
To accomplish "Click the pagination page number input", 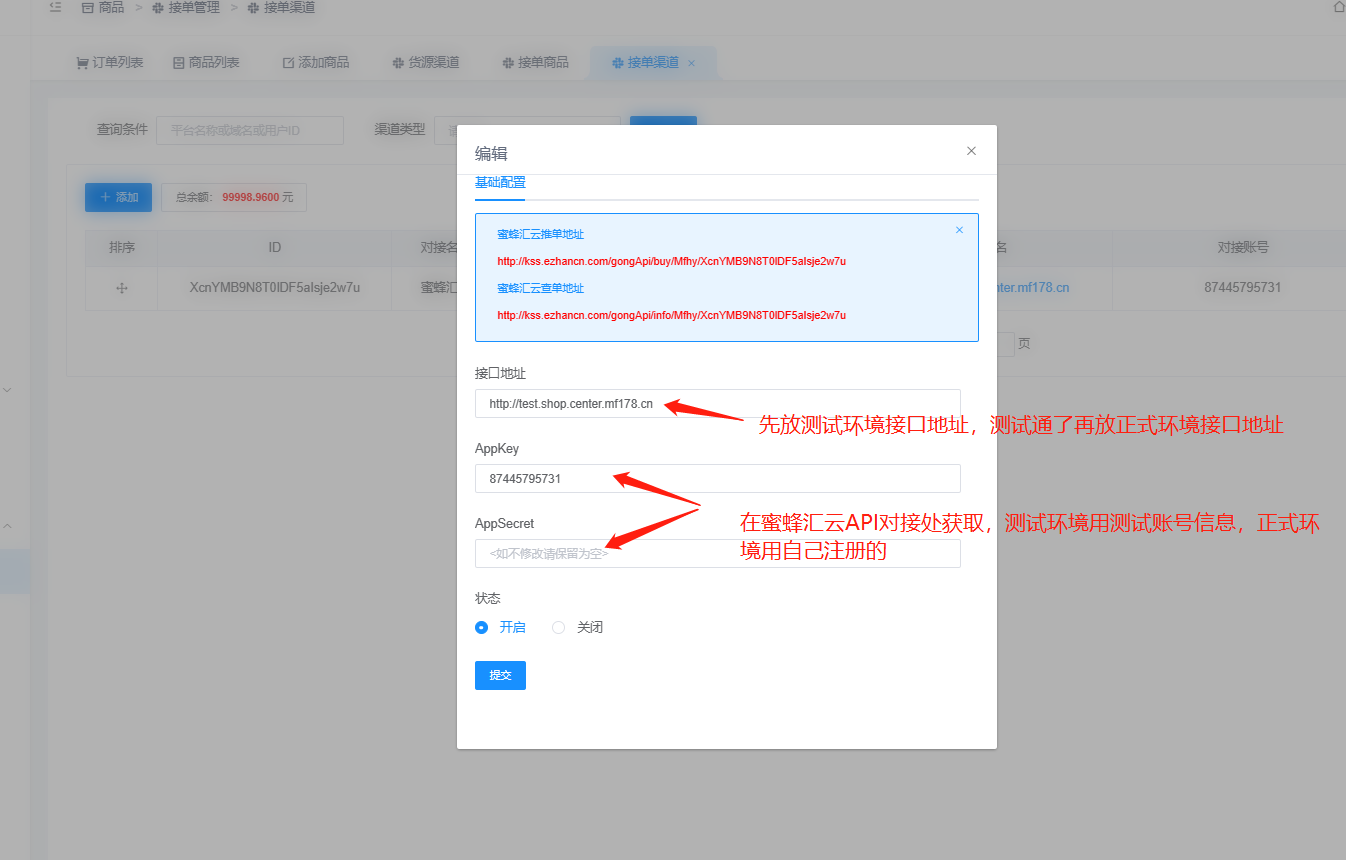I will pyautogui.click(x=1005, y=344).
